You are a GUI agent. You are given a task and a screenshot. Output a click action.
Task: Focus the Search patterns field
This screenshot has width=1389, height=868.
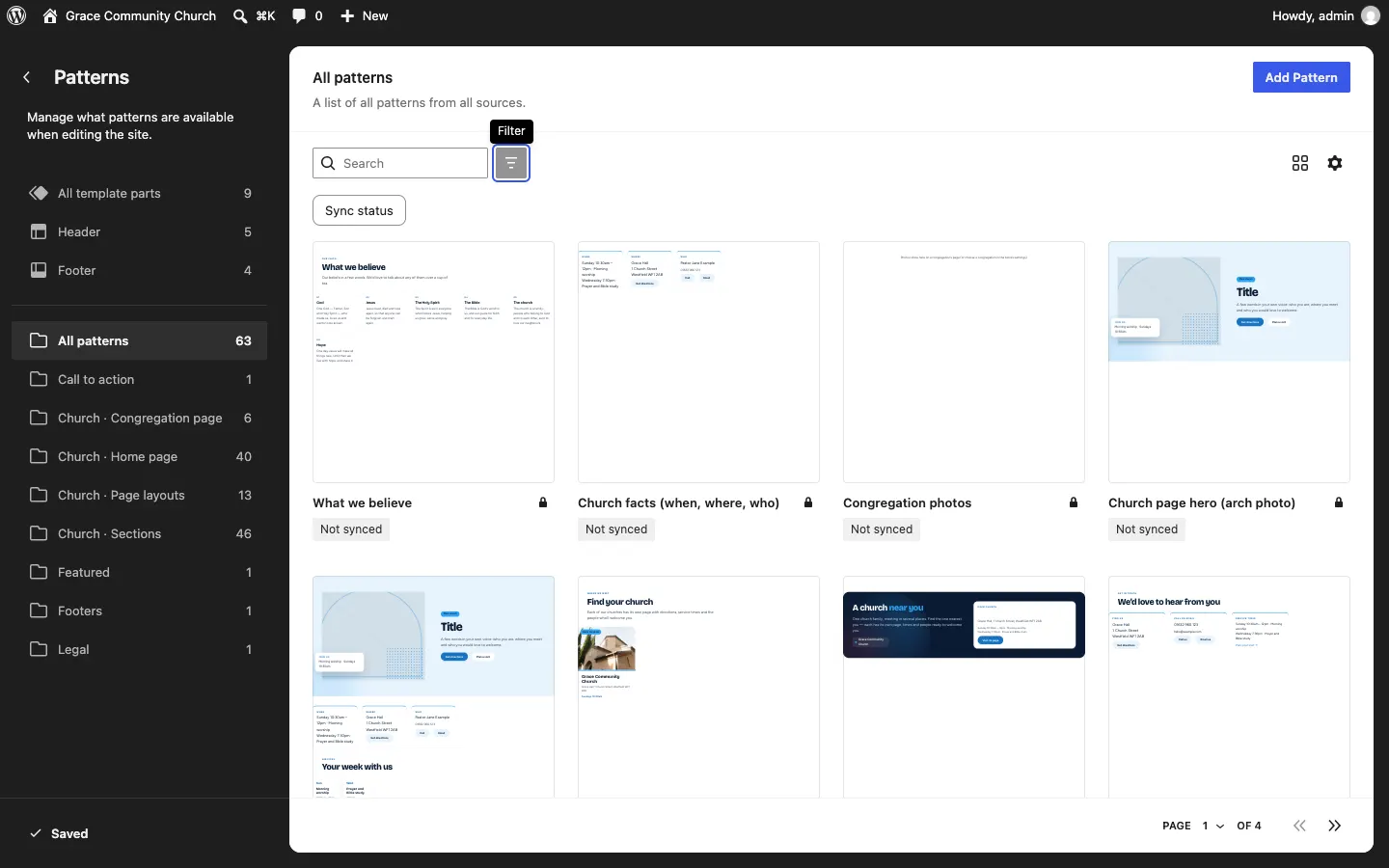point(400,163)
